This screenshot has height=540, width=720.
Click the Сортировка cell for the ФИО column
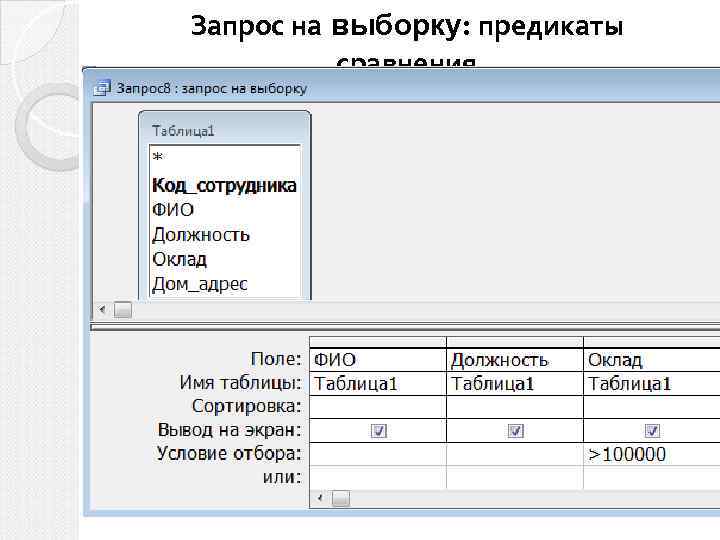(x=378, y=407)
